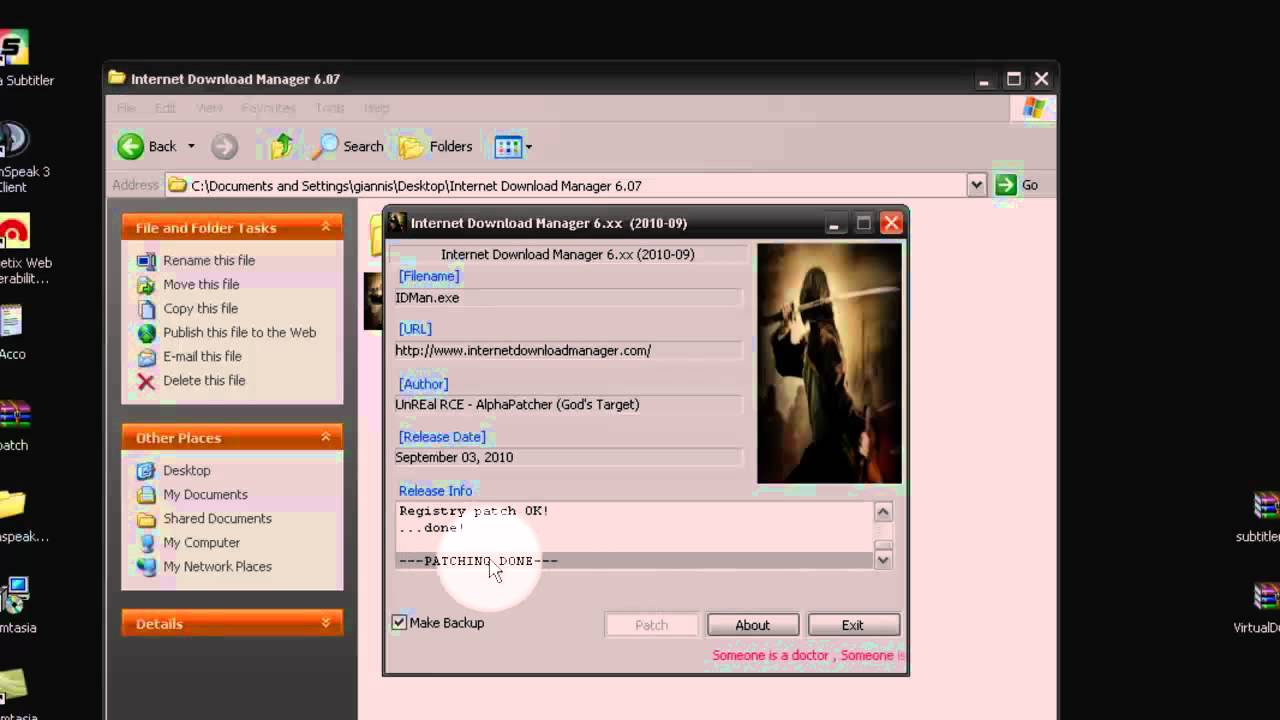
Task: Click the samurai image in patcher
Action: coord(829,363)
